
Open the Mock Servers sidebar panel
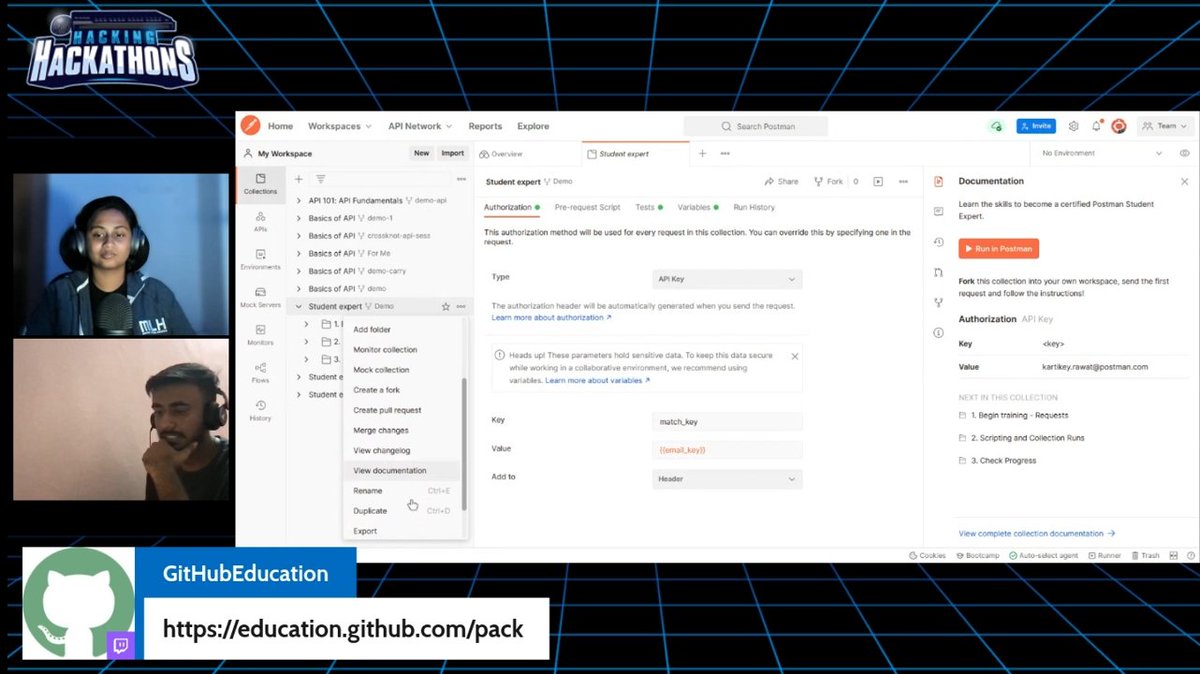pyautogui.click(x=260, y=297)
